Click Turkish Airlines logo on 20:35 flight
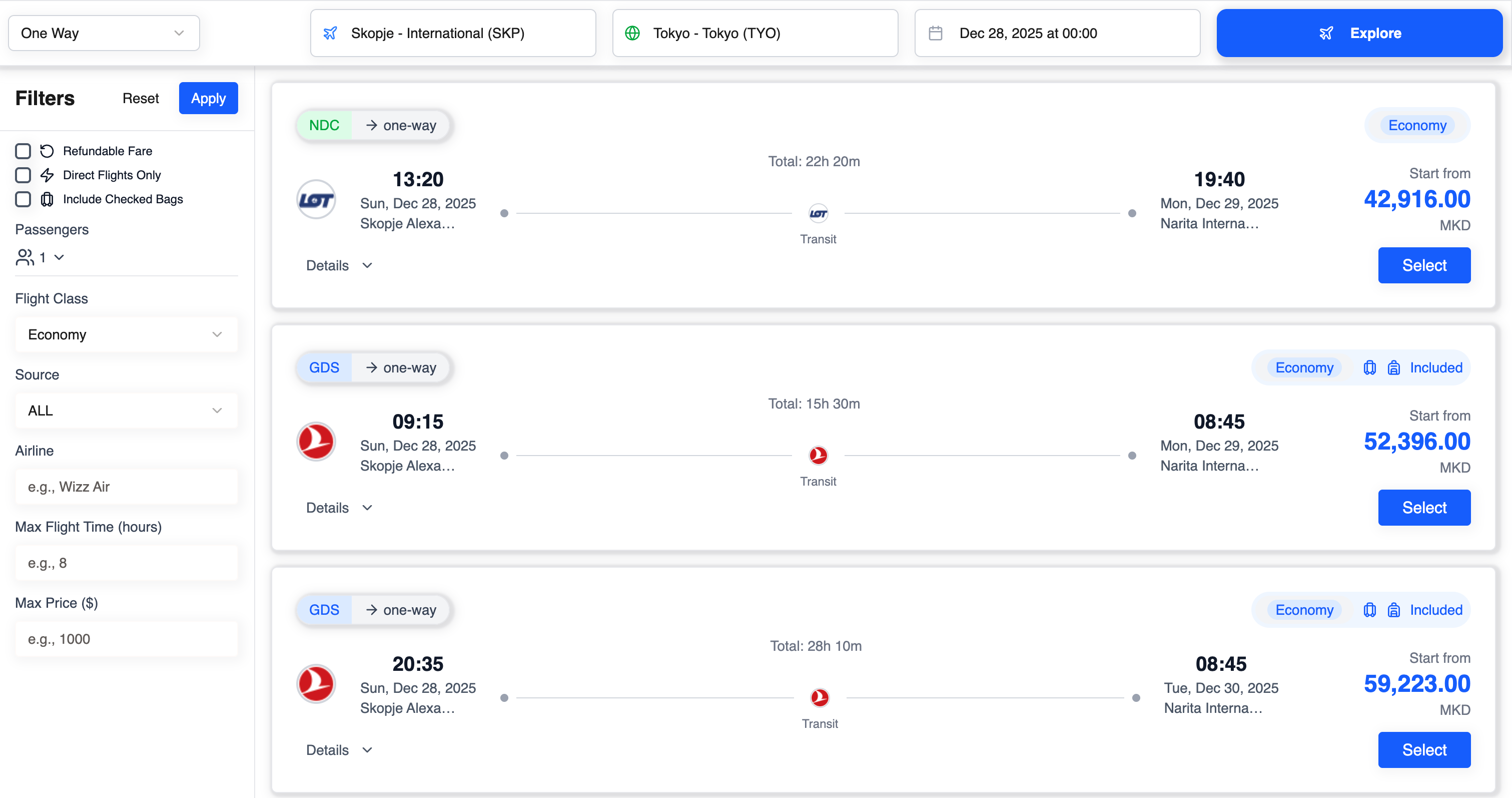 pos(316,684)
